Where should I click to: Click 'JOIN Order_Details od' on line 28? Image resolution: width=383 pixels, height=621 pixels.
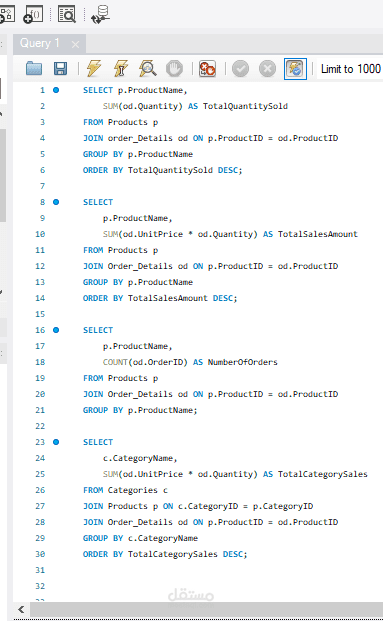[135, 522]
